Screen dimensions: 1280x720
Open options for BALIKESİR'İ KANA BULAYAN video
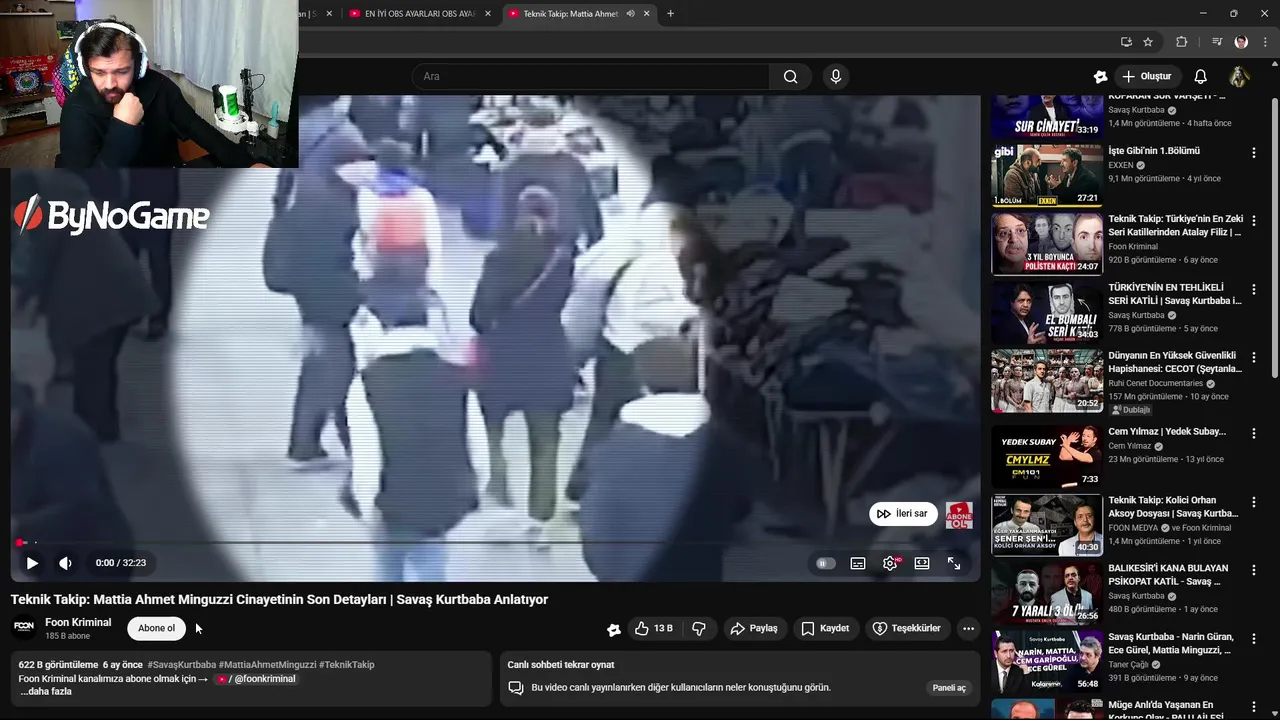point(1253,571)
